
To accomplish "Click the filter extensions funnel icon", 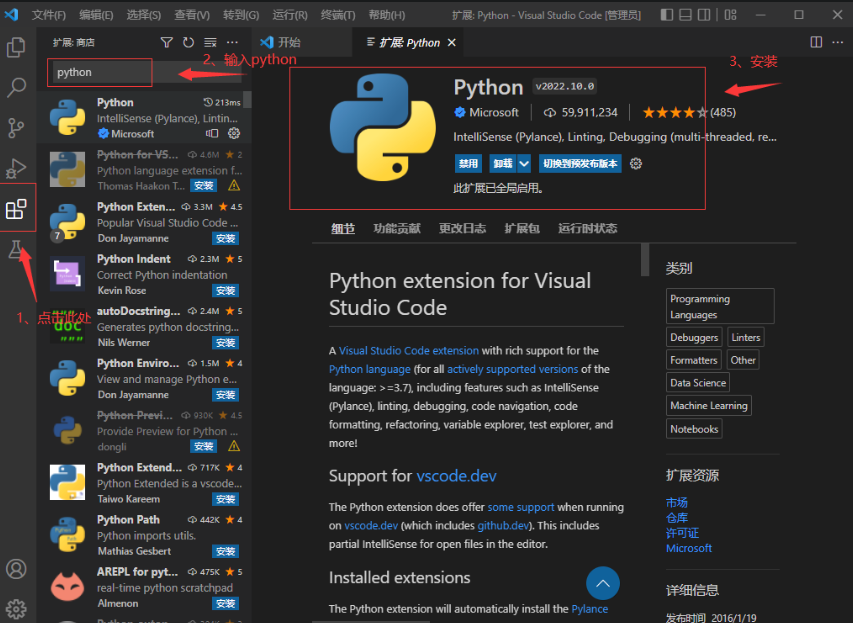I will (x=167, y=42).
